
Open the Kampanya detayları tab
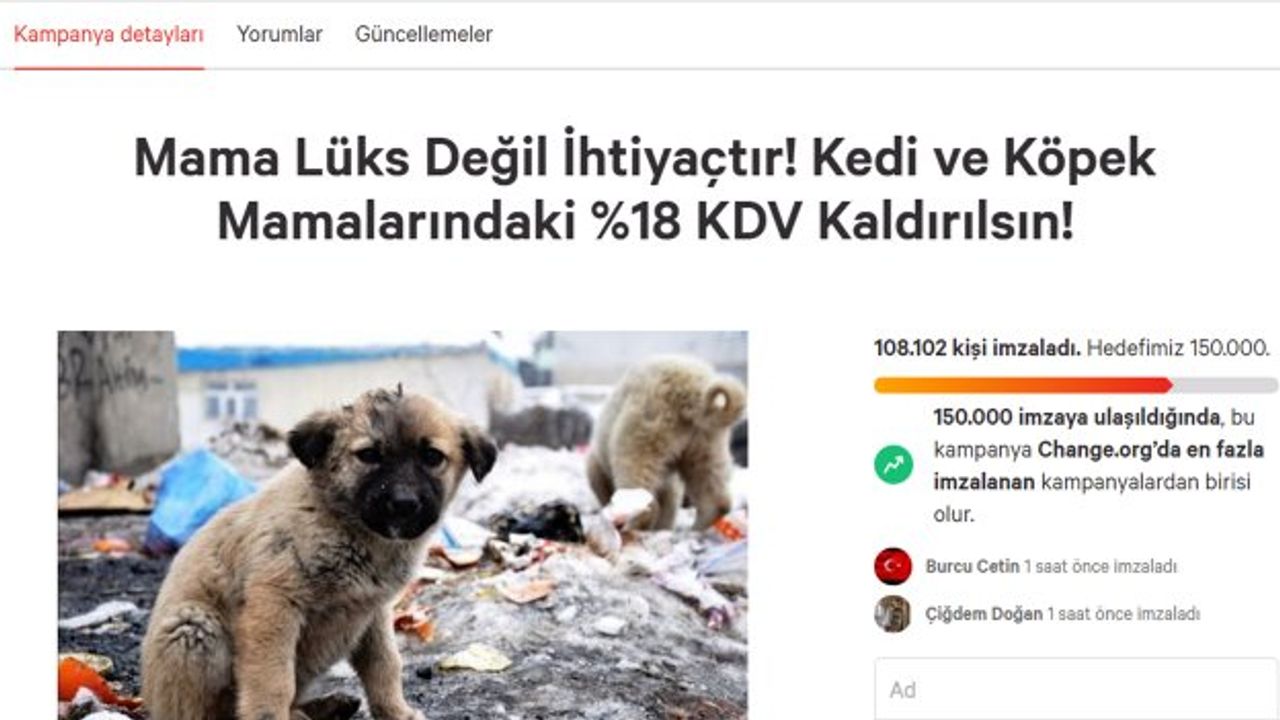109,34
